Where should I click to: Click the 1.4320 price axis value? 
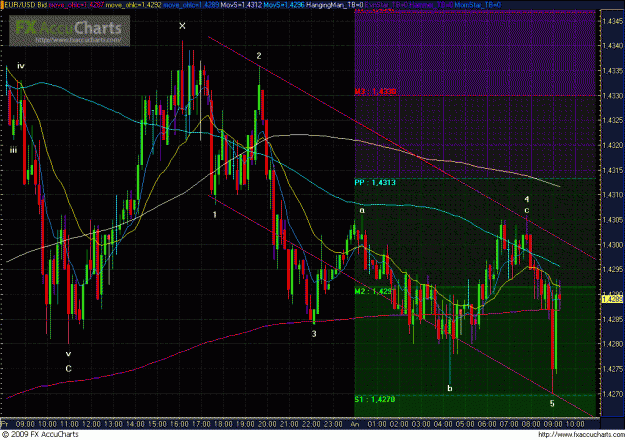tap(613, 145)
